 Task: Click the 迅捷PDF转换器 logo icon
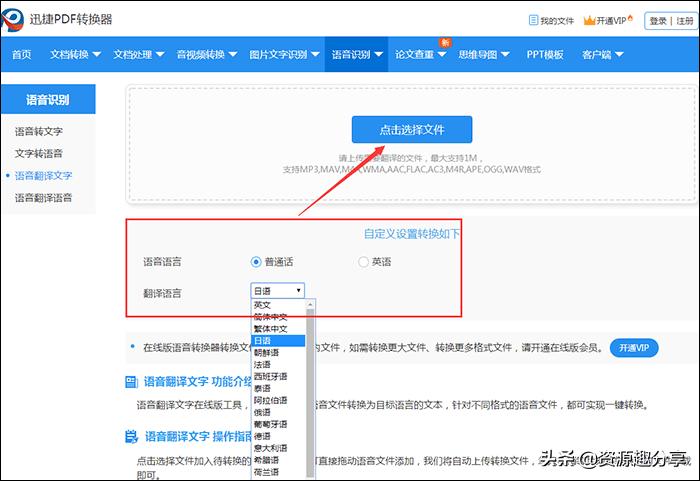click(x=12, y=20)
